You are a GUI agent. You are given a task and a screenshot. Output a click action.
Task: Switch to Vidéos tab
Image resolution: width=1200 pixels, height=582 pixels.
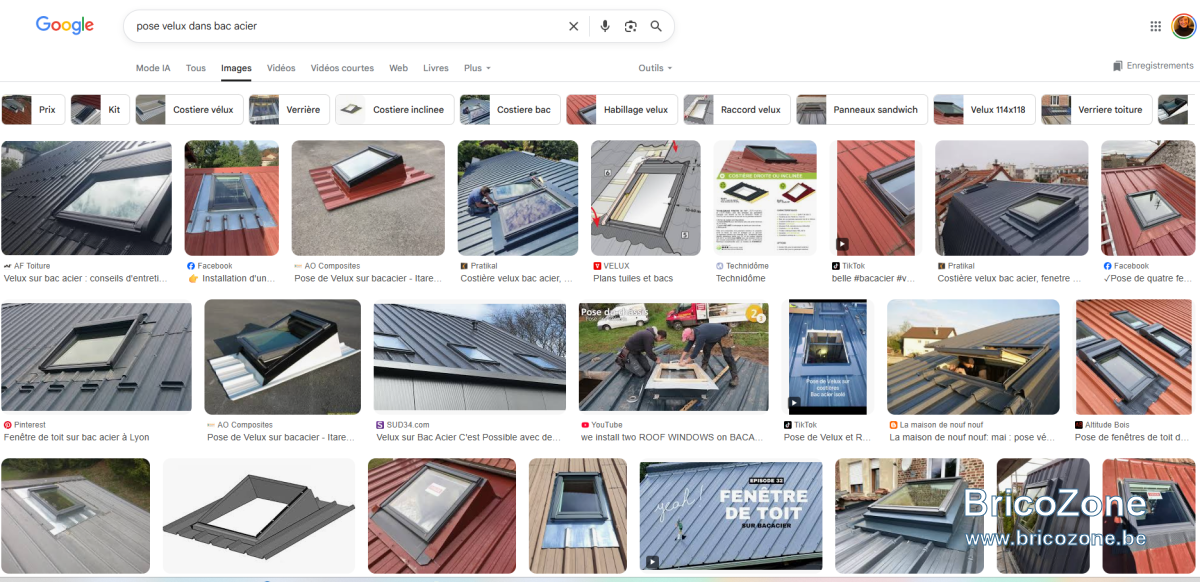281,68
